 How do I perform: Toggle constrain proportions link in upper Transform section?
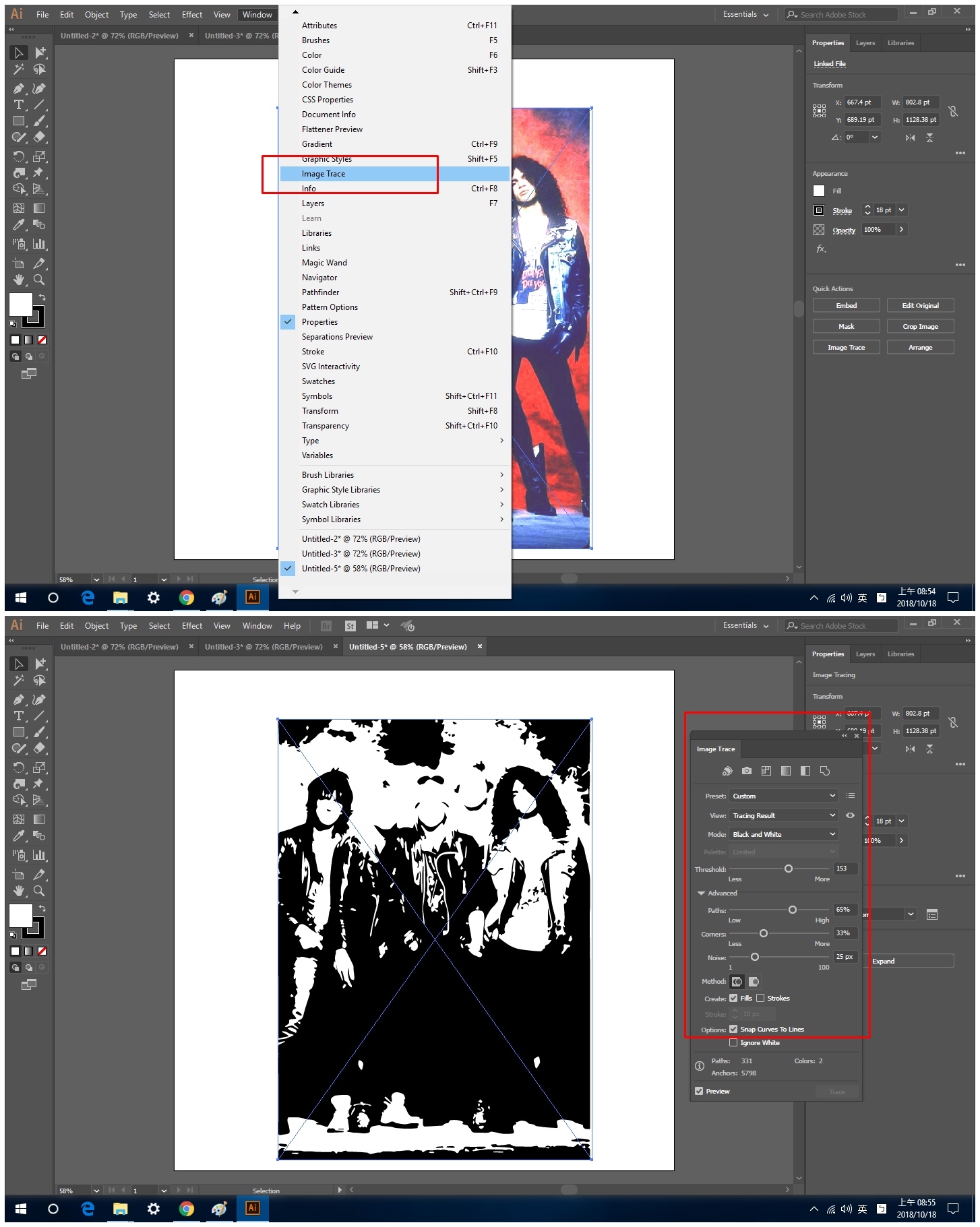point(953,111)
